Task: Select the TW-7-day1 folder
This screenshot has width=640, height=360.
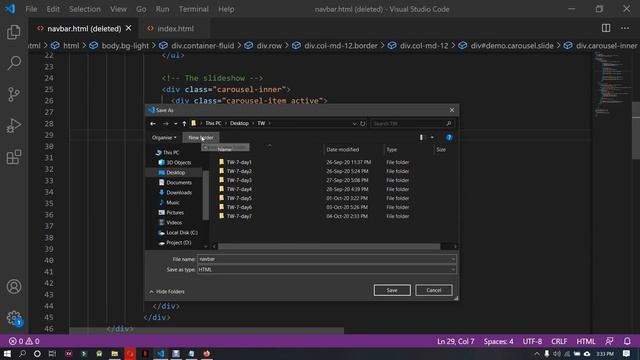Action: 239,162
